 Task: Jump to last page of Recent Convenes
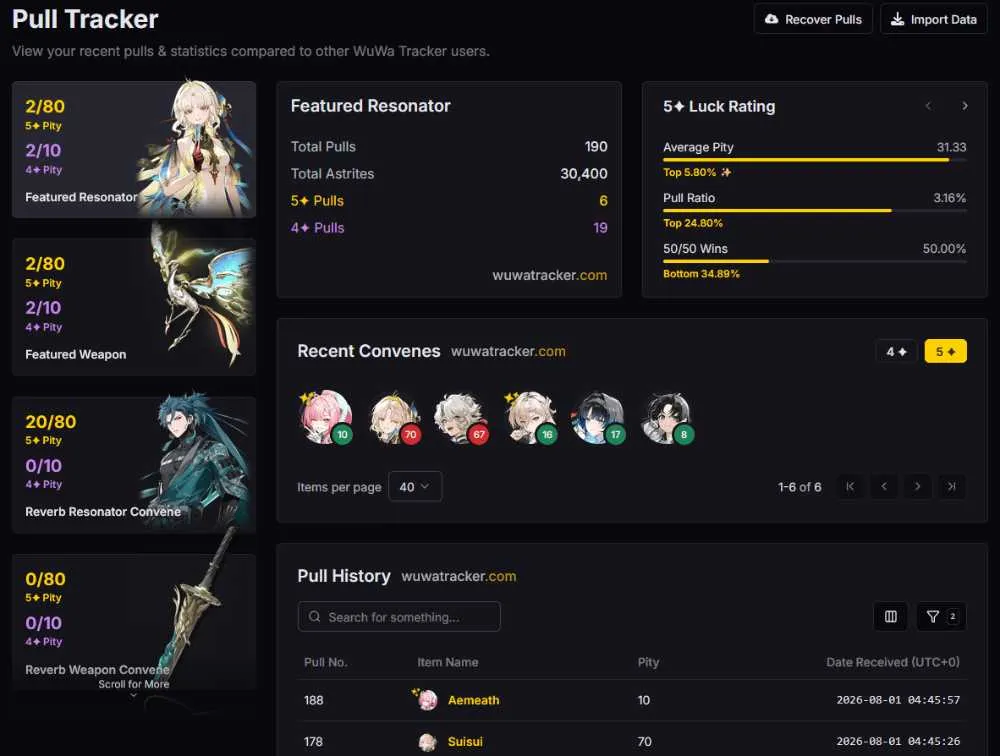tap(951, 486)
